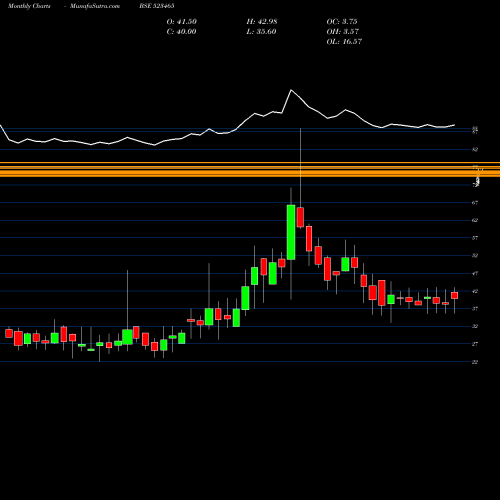Click the last red candle on the right

tap(454, 295)
